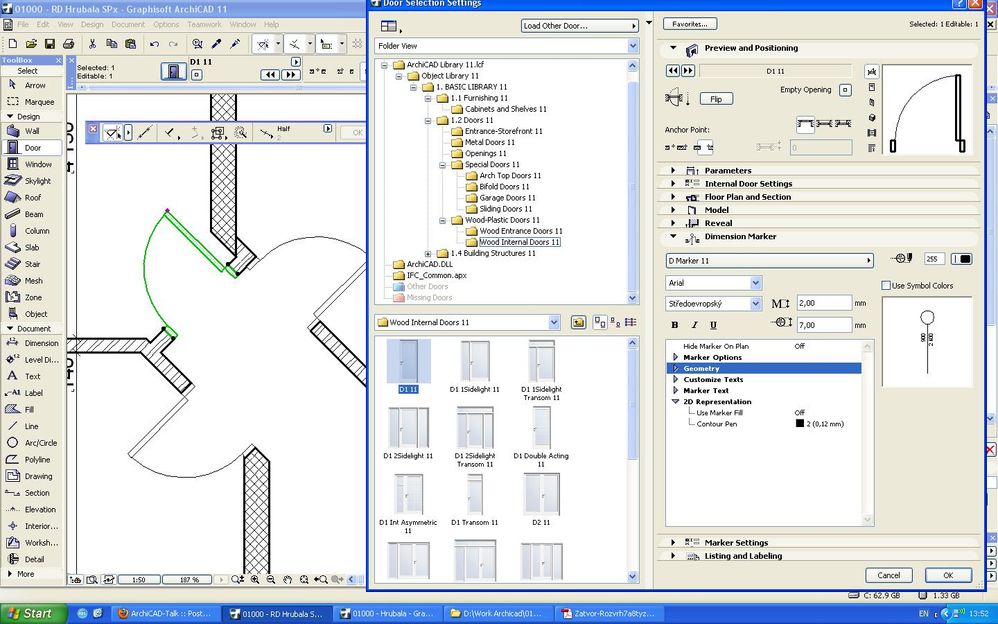Open the Folder View dropdown
Screen dimensions: 998x624
(507, 46)
